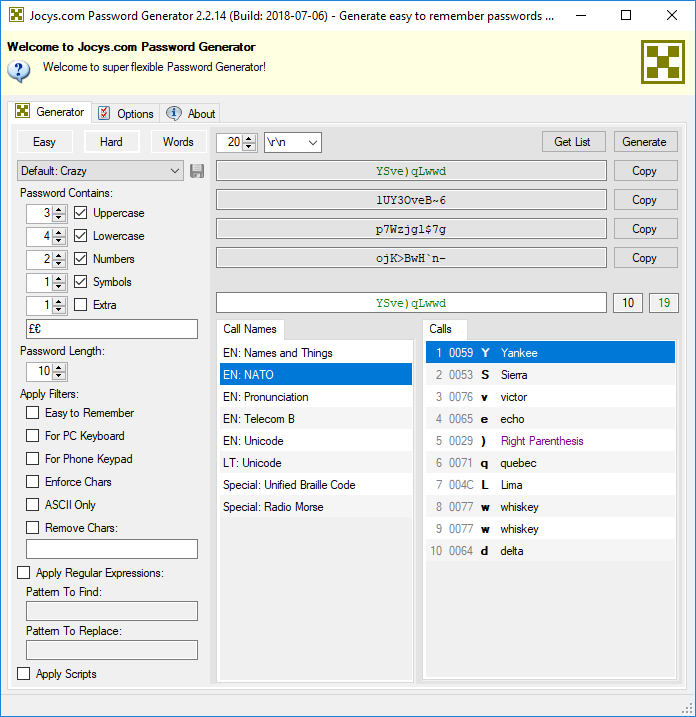Click the Password Length stepper
Viewport: 696px width, 717px height.
pyautogui.click(x=47, y=371)
